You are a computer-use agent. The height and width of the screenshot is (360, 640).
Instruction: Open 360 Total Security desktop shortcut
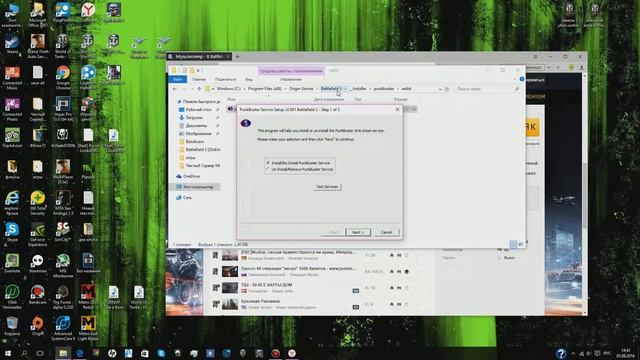38,202
